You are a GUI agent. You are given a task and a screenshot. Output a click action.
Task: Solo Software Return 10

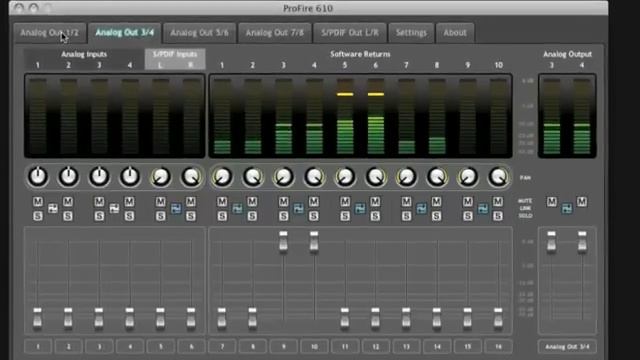pos(498,216)
